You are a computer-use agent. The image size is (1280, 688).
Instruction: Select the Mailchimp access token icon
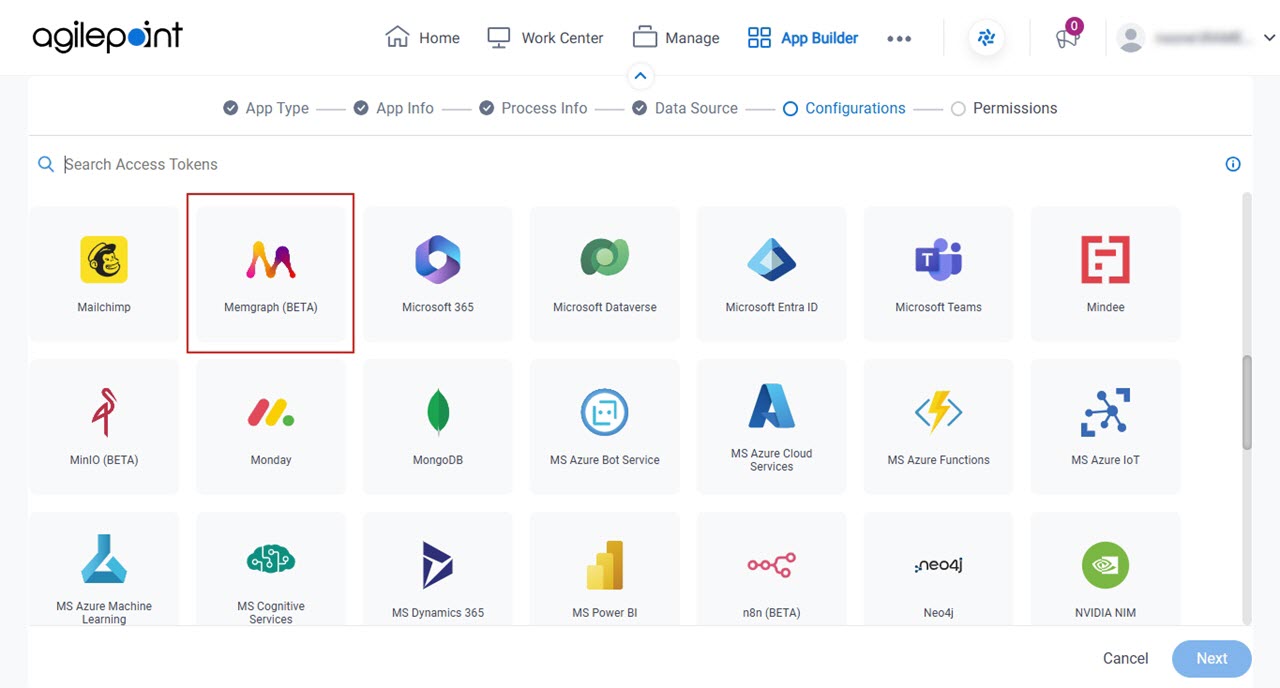click(x=104, y=260)
